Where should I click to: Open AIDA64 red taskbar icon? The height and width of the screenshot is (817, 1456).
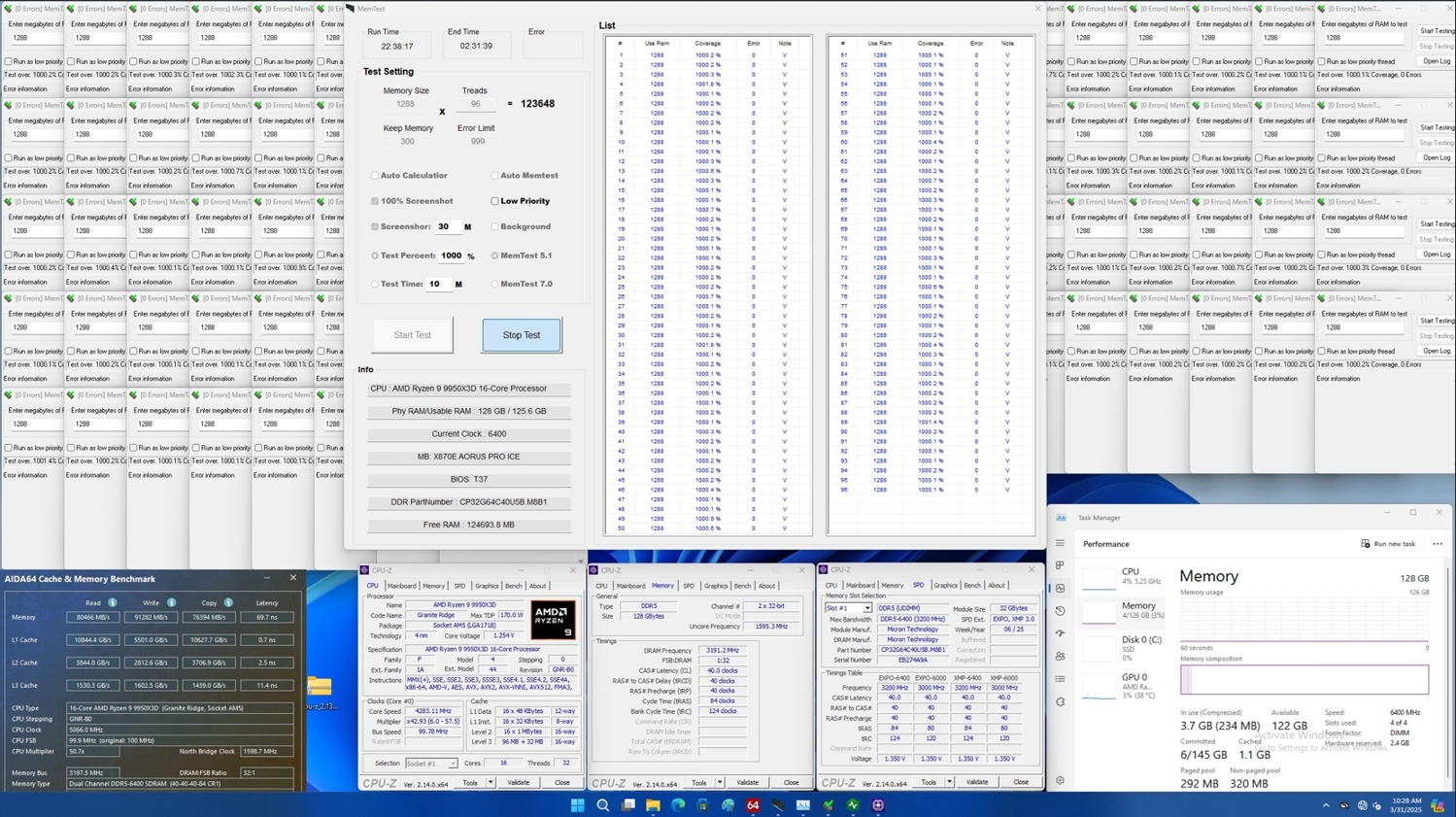click(x=753, y=804)
